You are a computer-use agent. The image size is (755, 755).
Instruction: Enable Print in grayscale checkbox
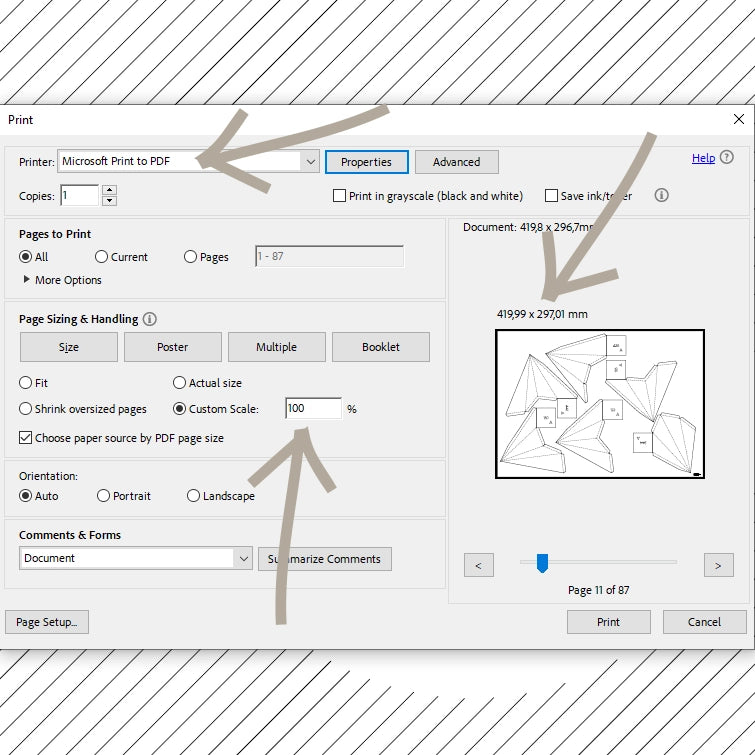pos(340,196)
